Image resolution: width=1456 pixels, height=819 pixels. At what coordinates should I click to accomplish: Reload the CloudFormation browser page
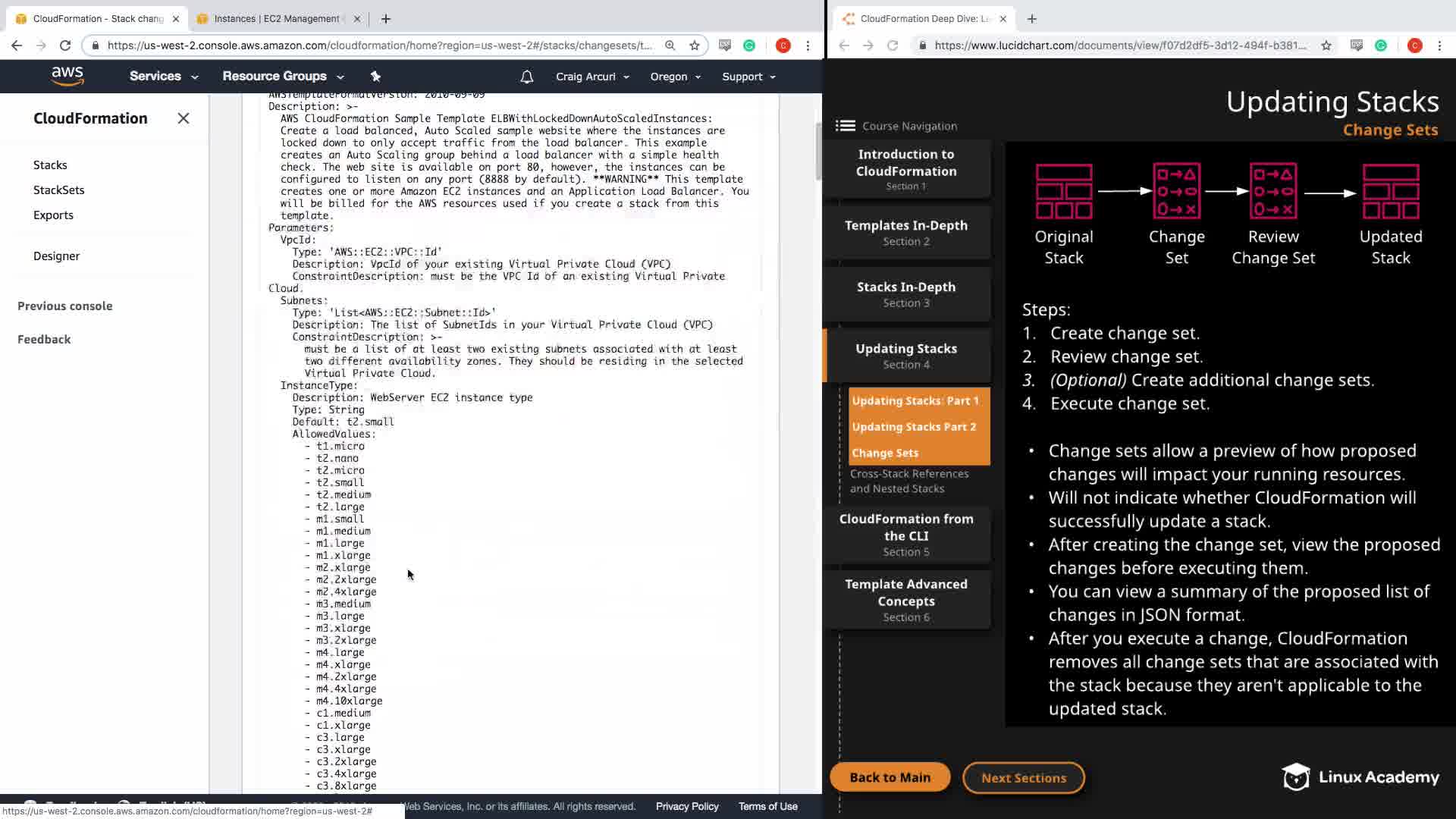[65, 45]
